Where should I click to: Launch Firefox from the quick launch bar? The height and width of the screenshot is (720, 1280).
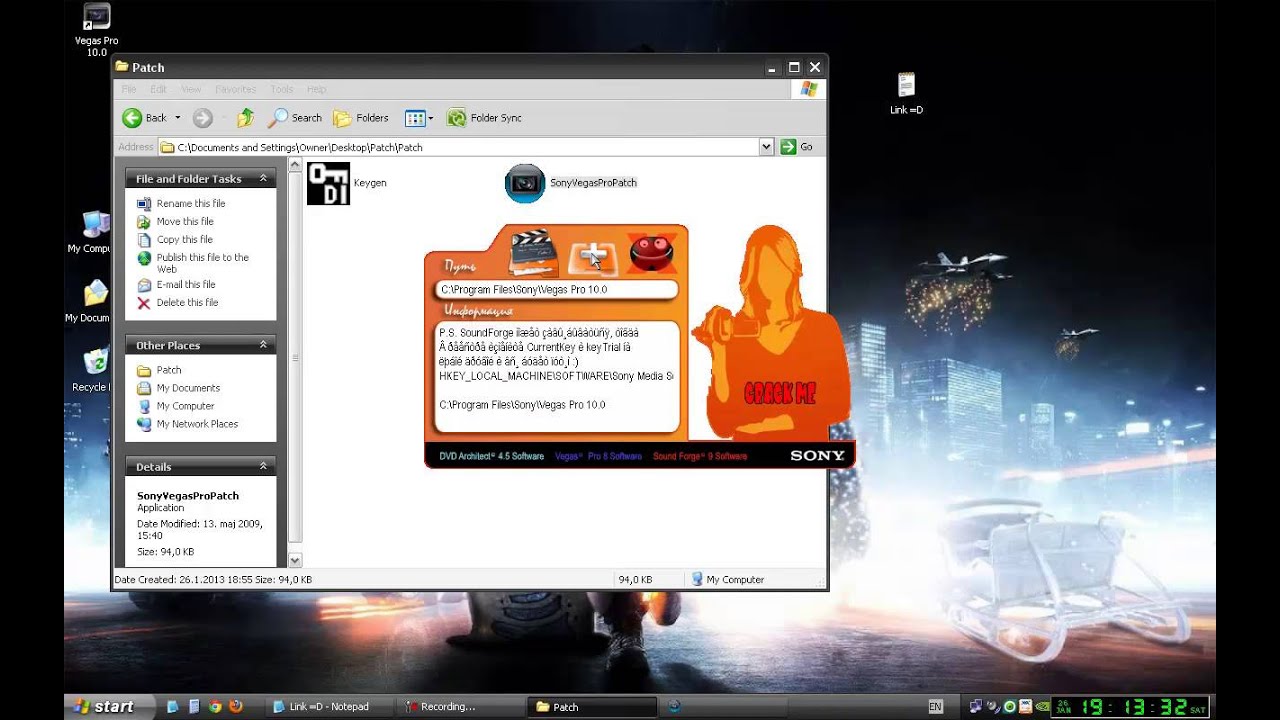[x=236, y=706]
